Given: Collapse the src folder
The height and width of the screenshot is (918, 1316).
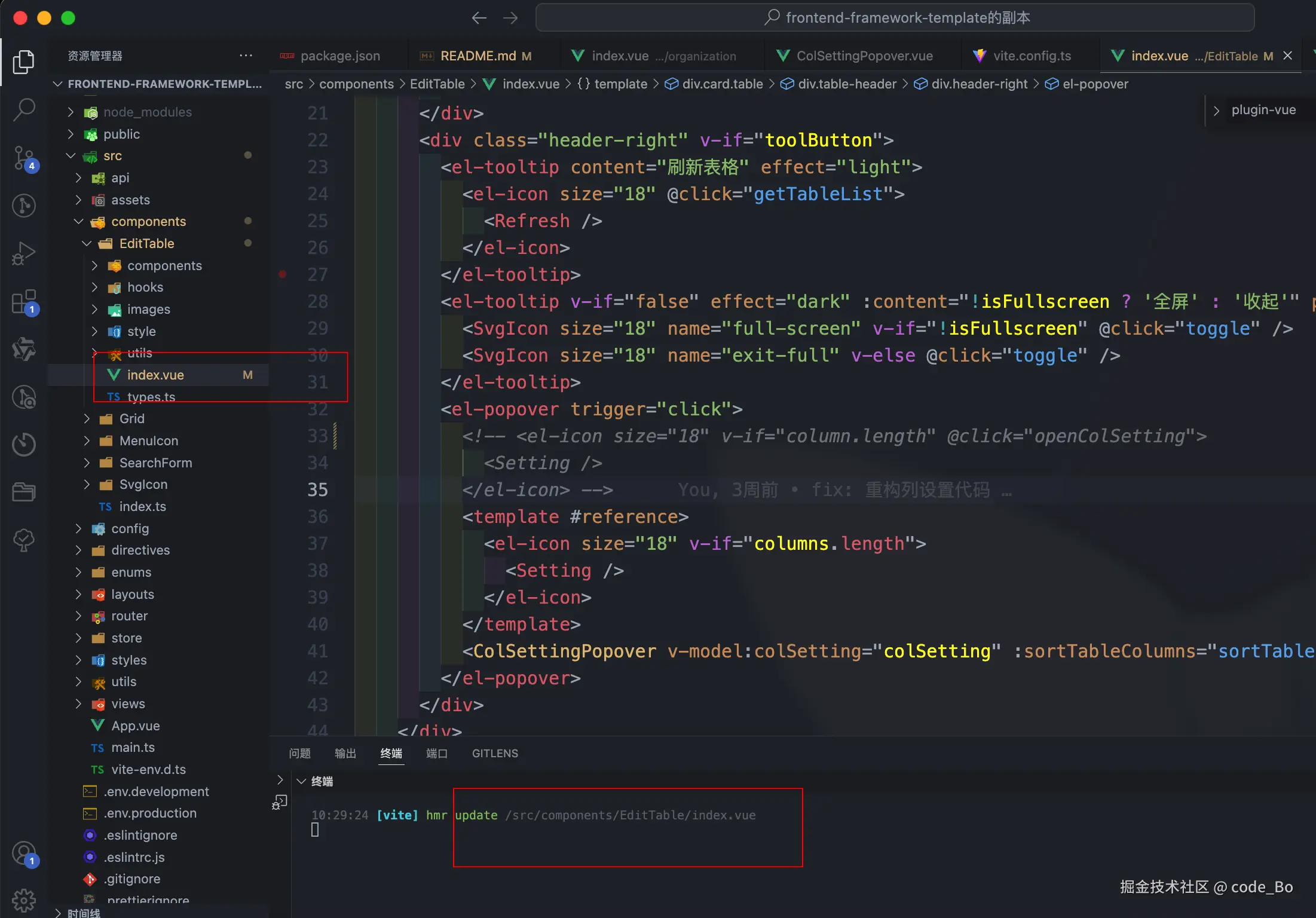Looking at the screenshot, I should 71,156.
